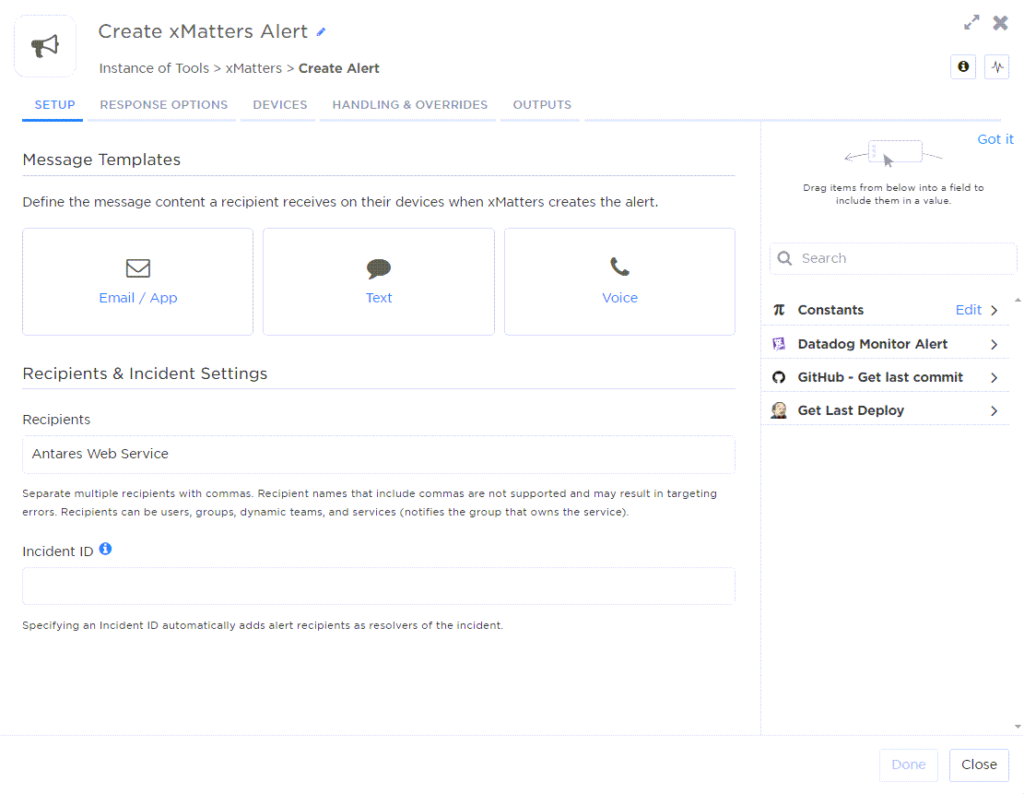Click the Close button
The image size is (1024, 794).
[978, 764]
